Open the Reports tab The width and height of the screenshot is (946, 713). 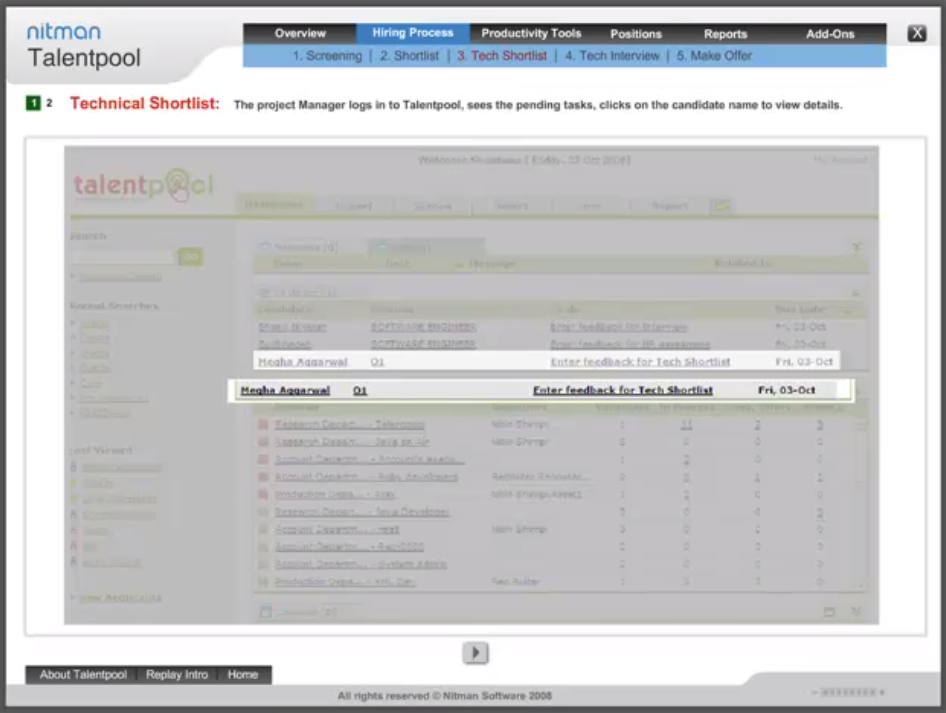[x=725, y=34]
